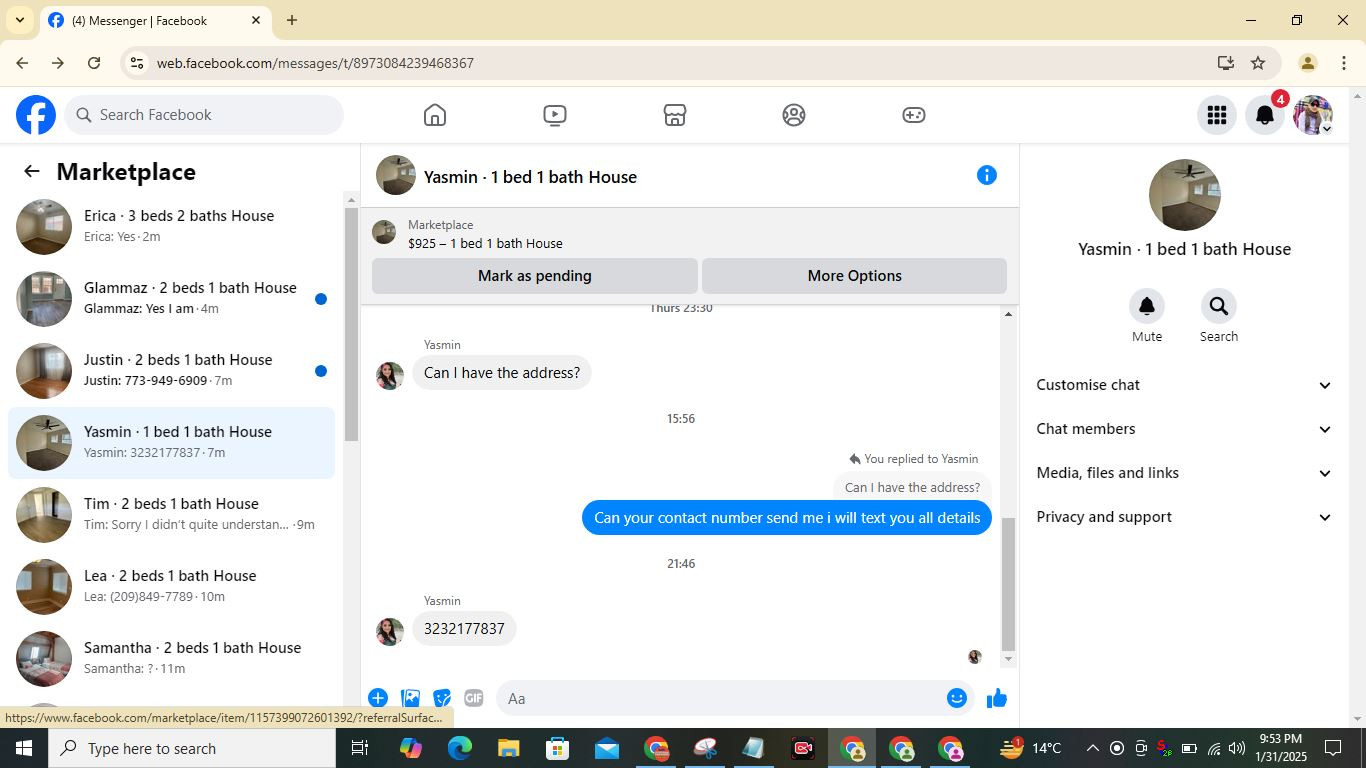Open conversation information (i) icon
Image resolution: width=1366 pixels, height=768 pixels.
(x=987, y=175)
